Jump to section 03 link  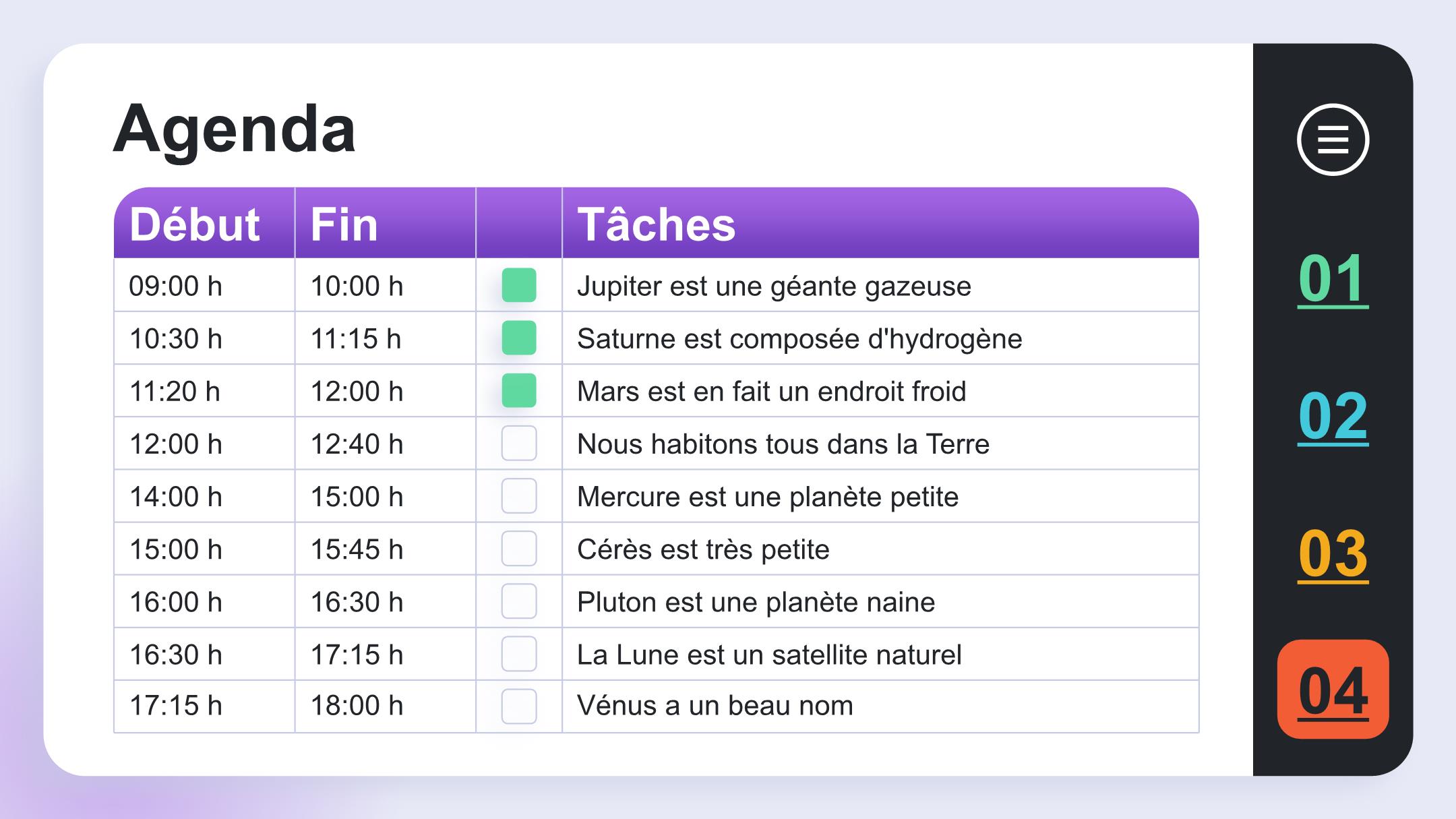click(x=1333, y=554)
